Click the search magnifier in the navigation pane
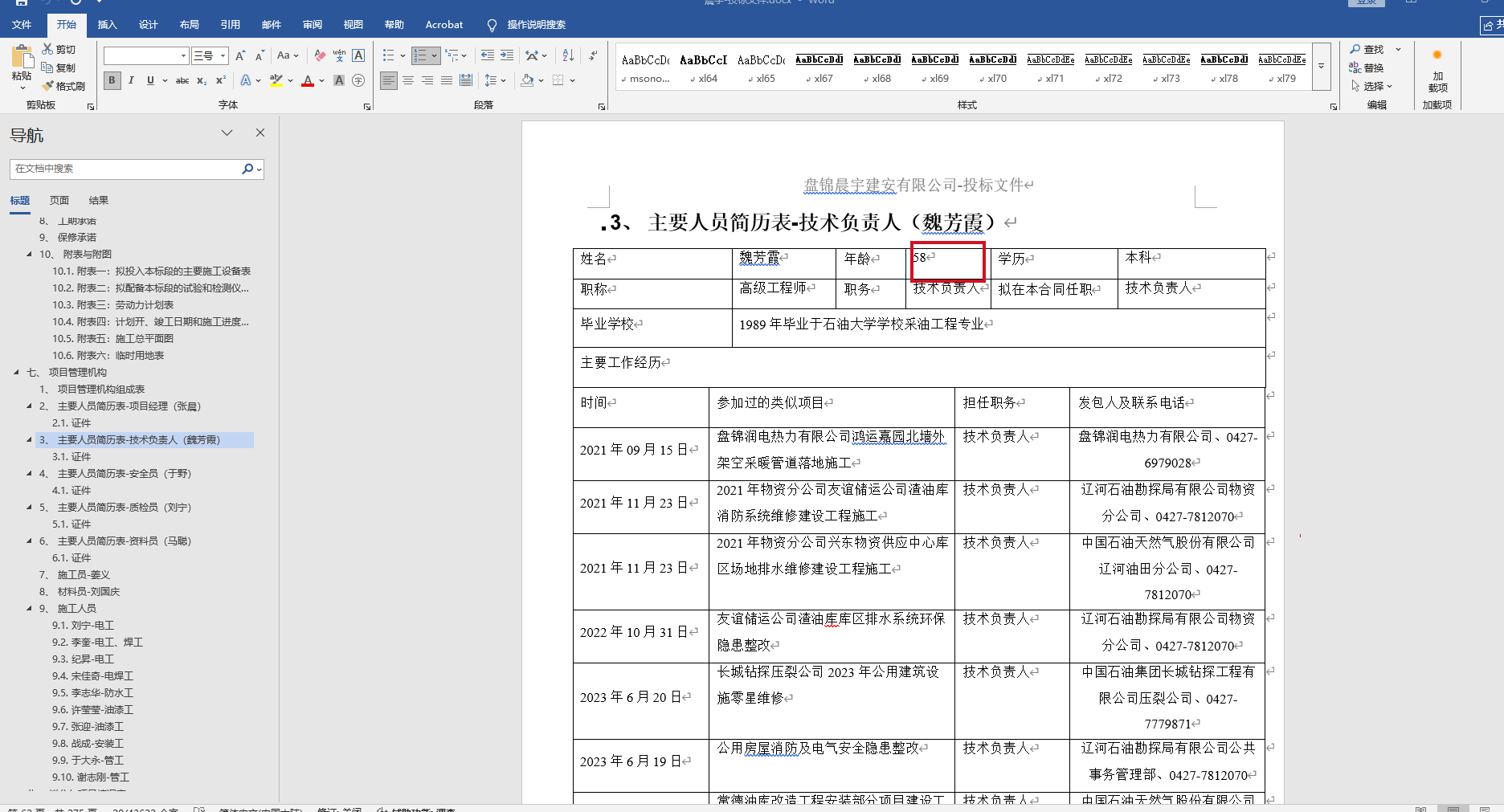This screenshot has height=812, width=1504. click(x=247, y=169)
